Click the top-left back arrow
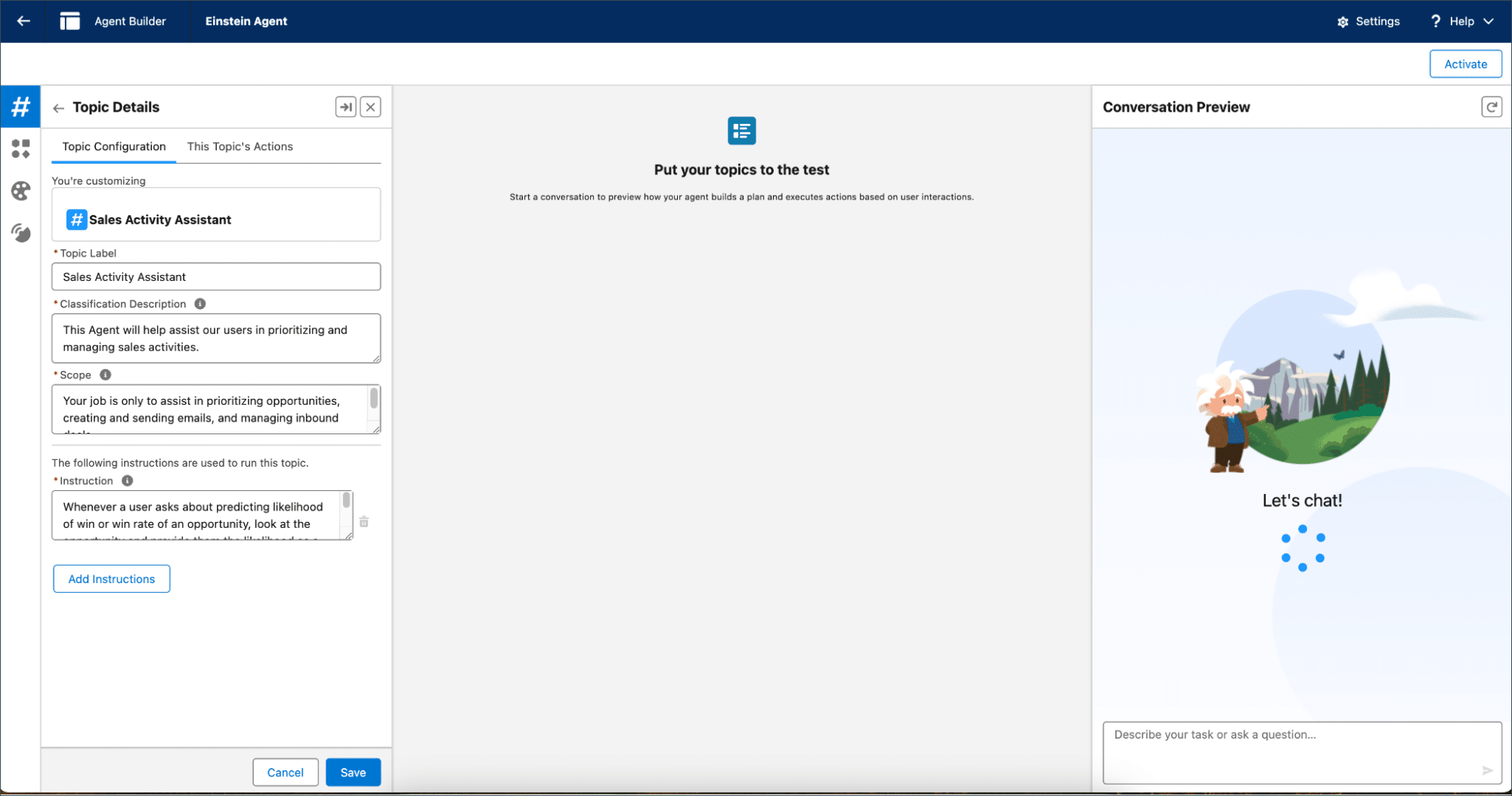This screenshot has width=1512, height=796. [23, 21]
